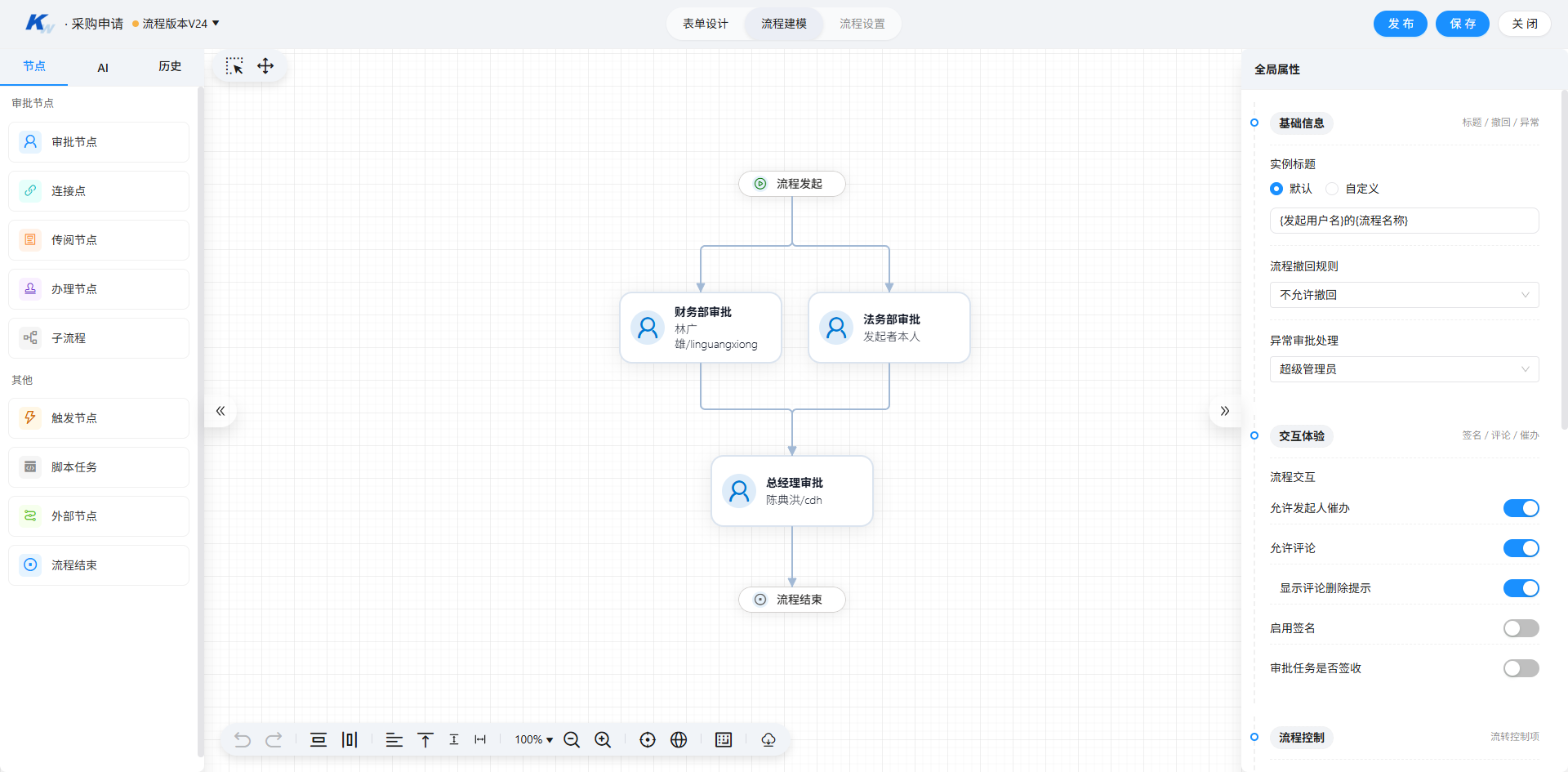Image resolution: width=1568 pixels, height=772 pixels.
Task: Toggle the canvas grid icon
Action: (724, 740)
